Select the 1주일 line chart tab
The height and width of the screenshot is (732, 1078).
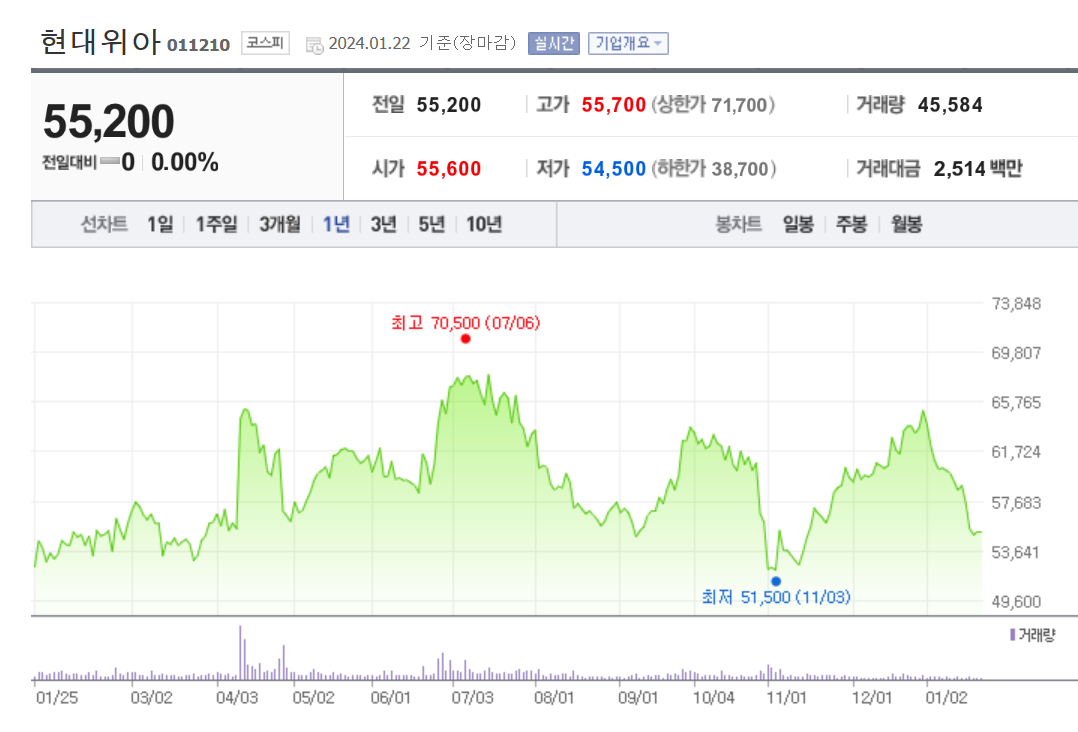pyautogui.click(x=217, y=224)
